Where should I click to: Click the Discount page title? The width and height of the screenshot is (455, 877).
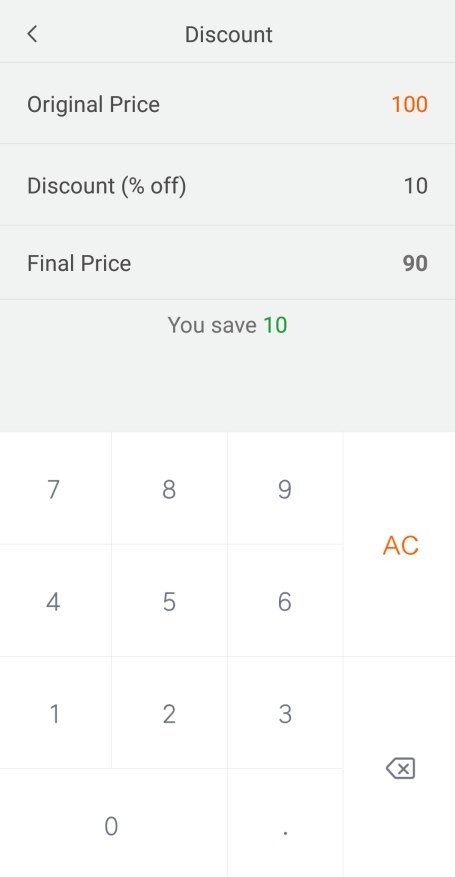(x=229, y=35)
